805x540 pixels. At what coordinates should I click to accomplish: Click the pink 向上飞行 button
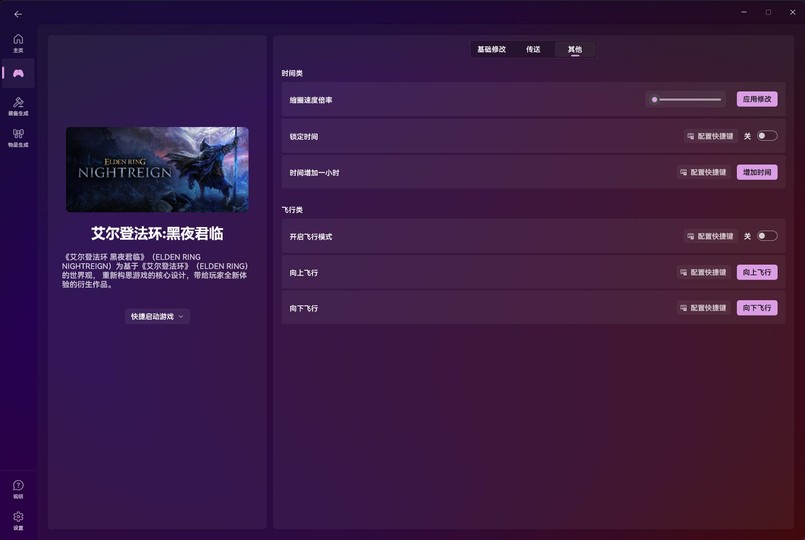tap(757, 272)
